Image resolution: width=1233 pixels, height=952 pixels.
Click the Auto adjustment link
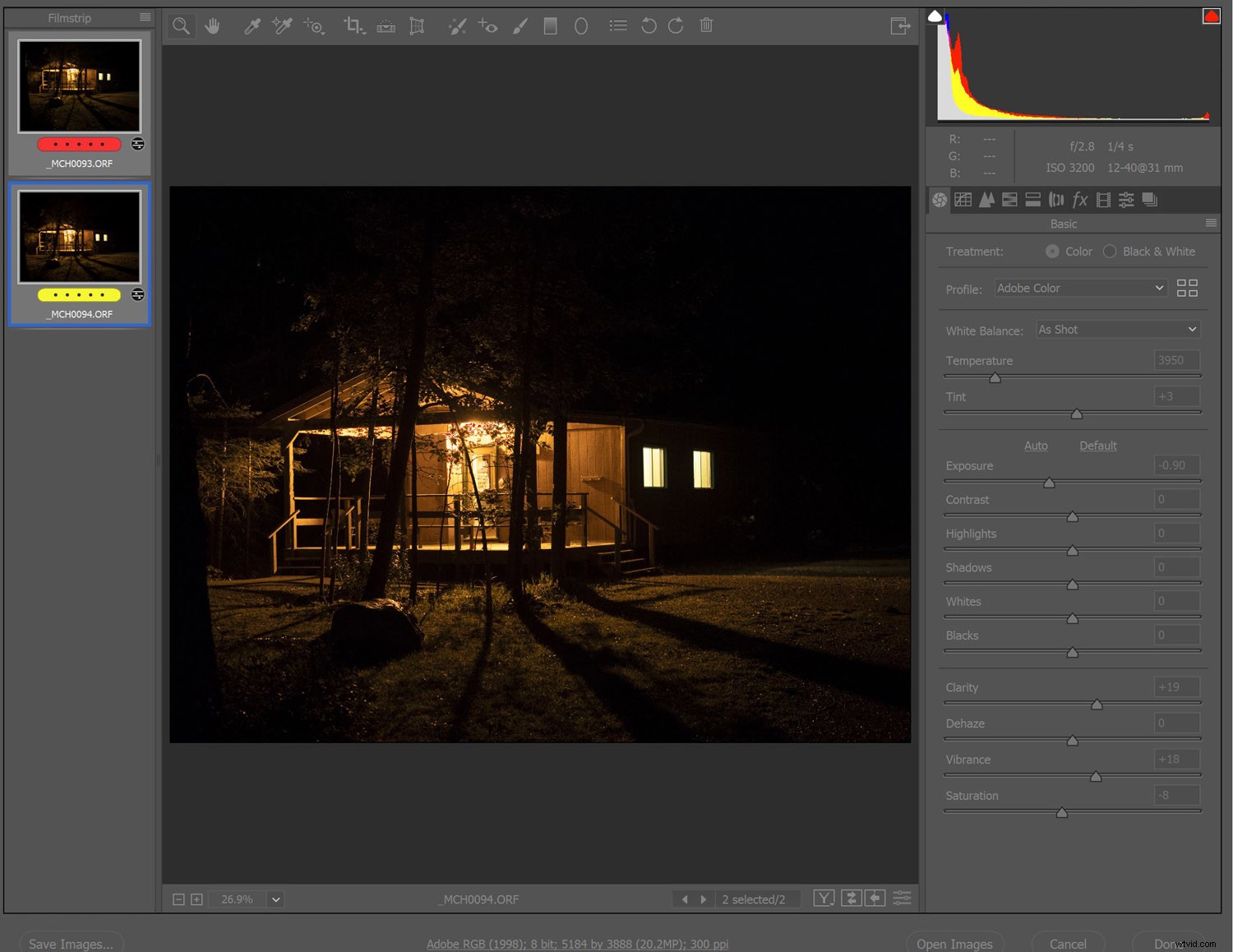click(1036, 446)
